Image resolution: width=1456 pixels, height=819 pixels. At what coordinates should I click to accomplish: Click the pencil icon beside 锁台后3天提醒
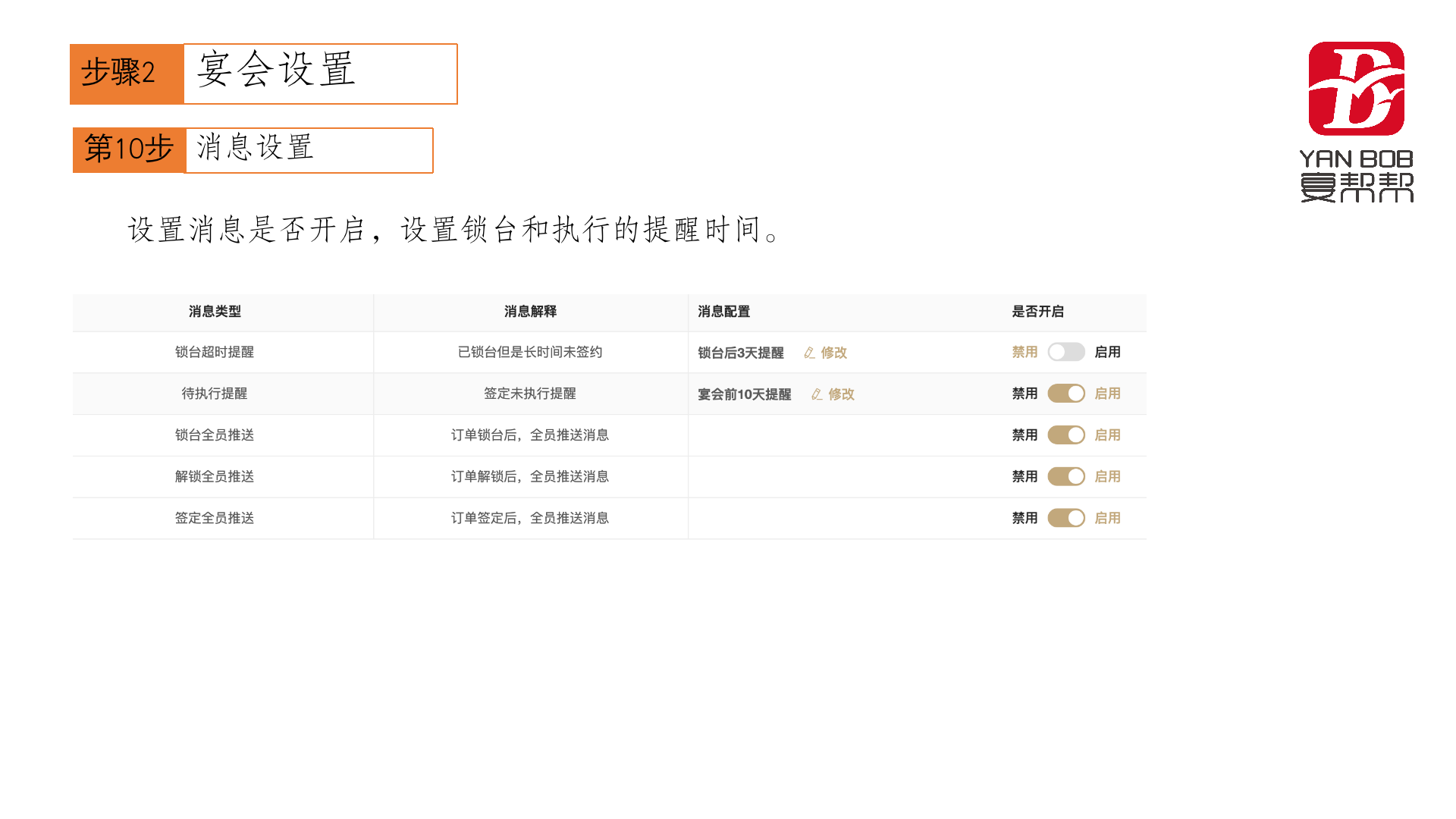click(x=809, y=353)
